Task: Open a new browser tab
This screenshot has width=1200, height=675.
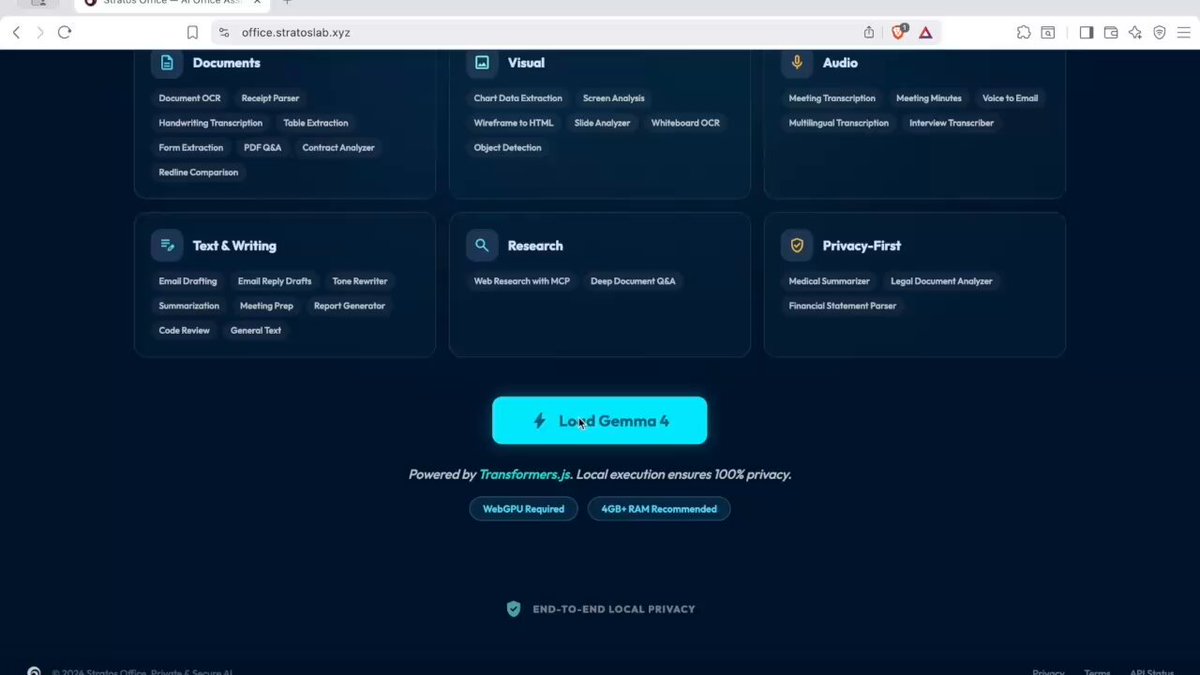Action: coord(287,3)
